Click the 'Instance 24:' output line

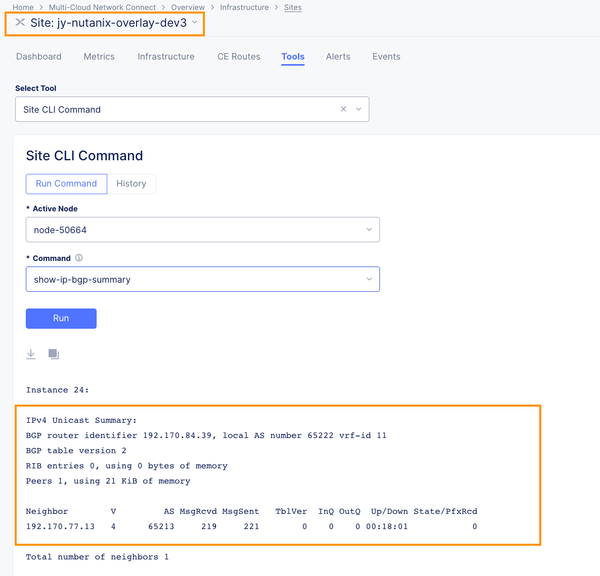tap(57, 390)
